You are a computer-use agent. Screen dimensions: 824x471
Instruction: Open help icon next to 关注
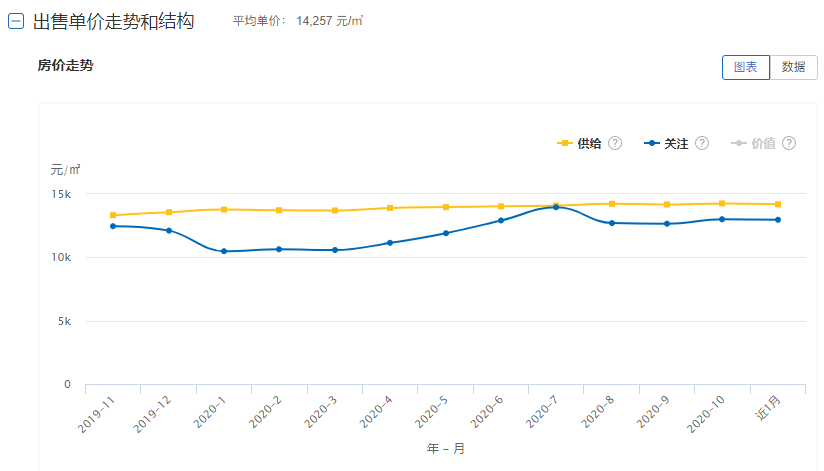702,143
